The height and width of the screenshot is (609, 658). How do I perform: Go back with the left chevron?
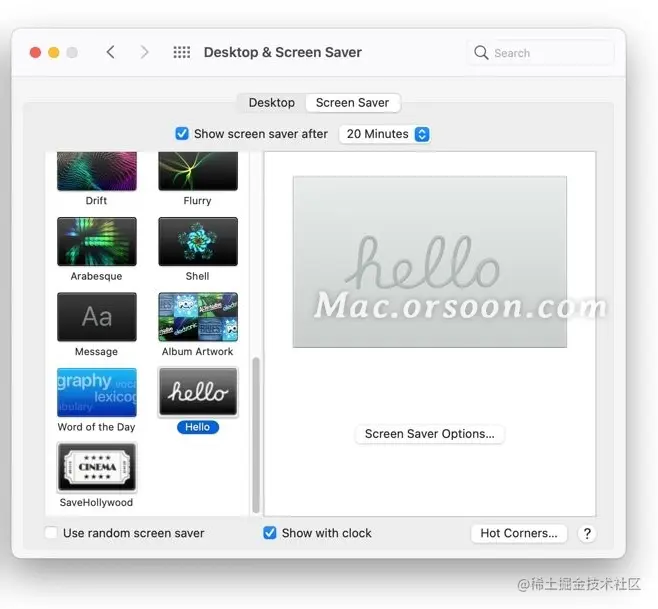pyautogui.click(x=110, y=52)
